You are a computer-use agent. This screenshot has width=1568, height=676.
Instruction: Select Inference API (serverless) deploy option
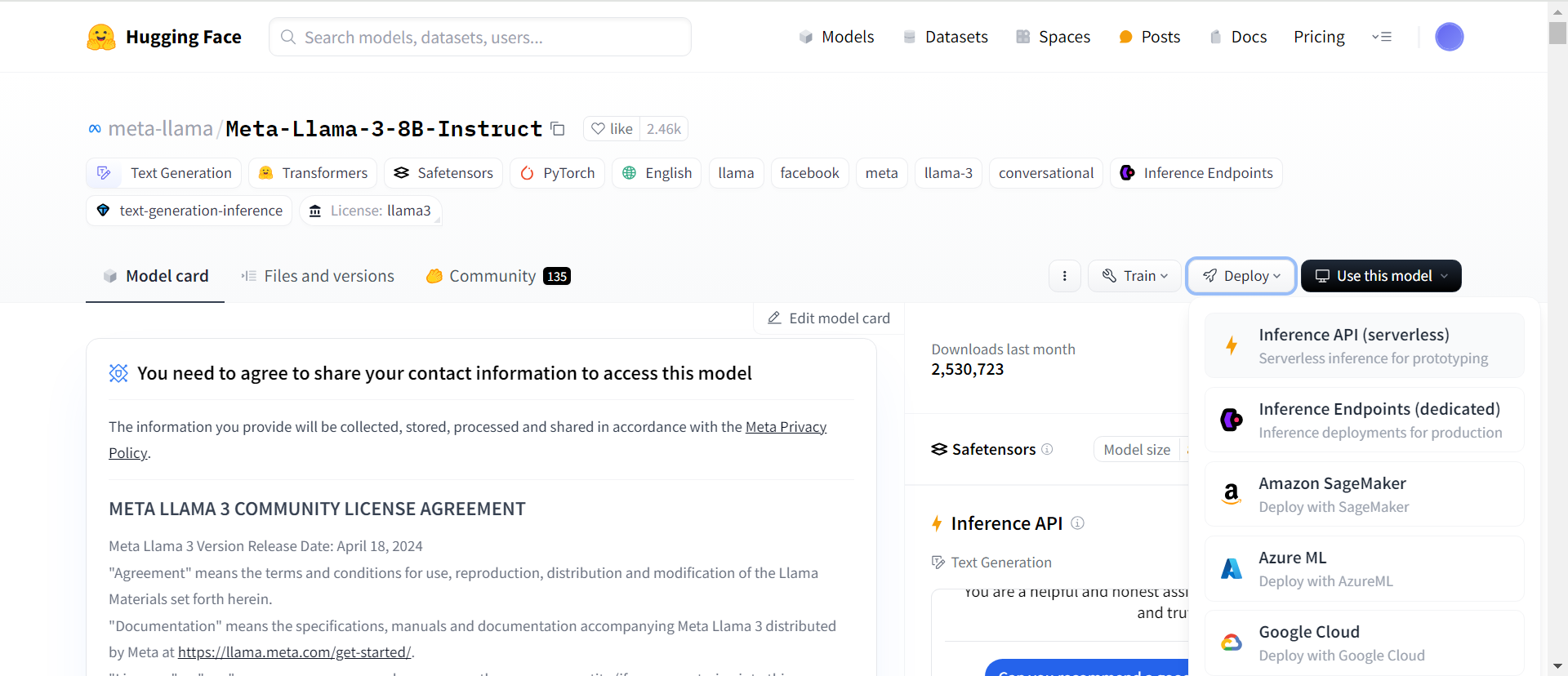[1365, 345]
